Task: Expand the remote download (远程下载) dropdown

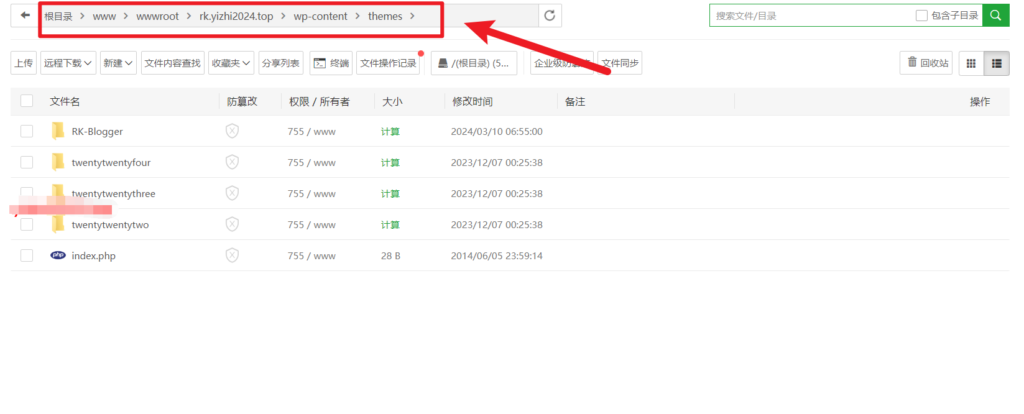Action: tap(69, 63)
